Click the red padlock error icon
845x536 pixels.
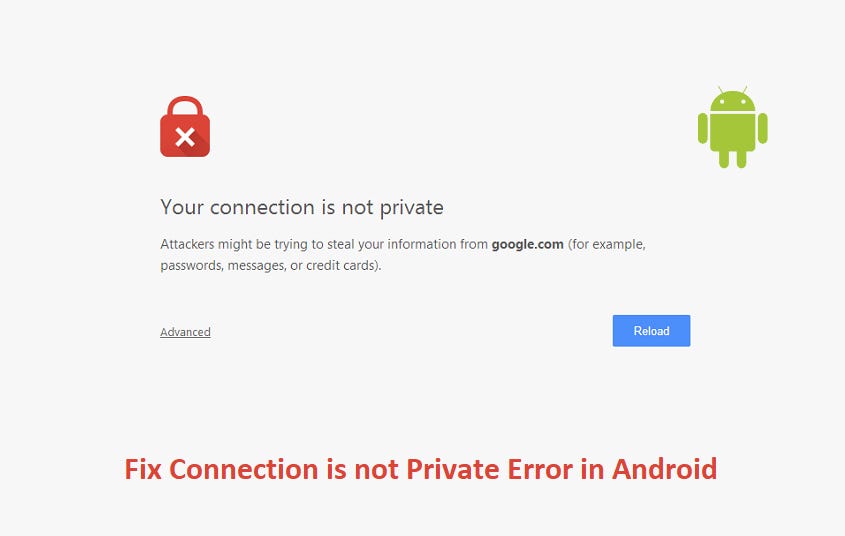click(185, 133)
